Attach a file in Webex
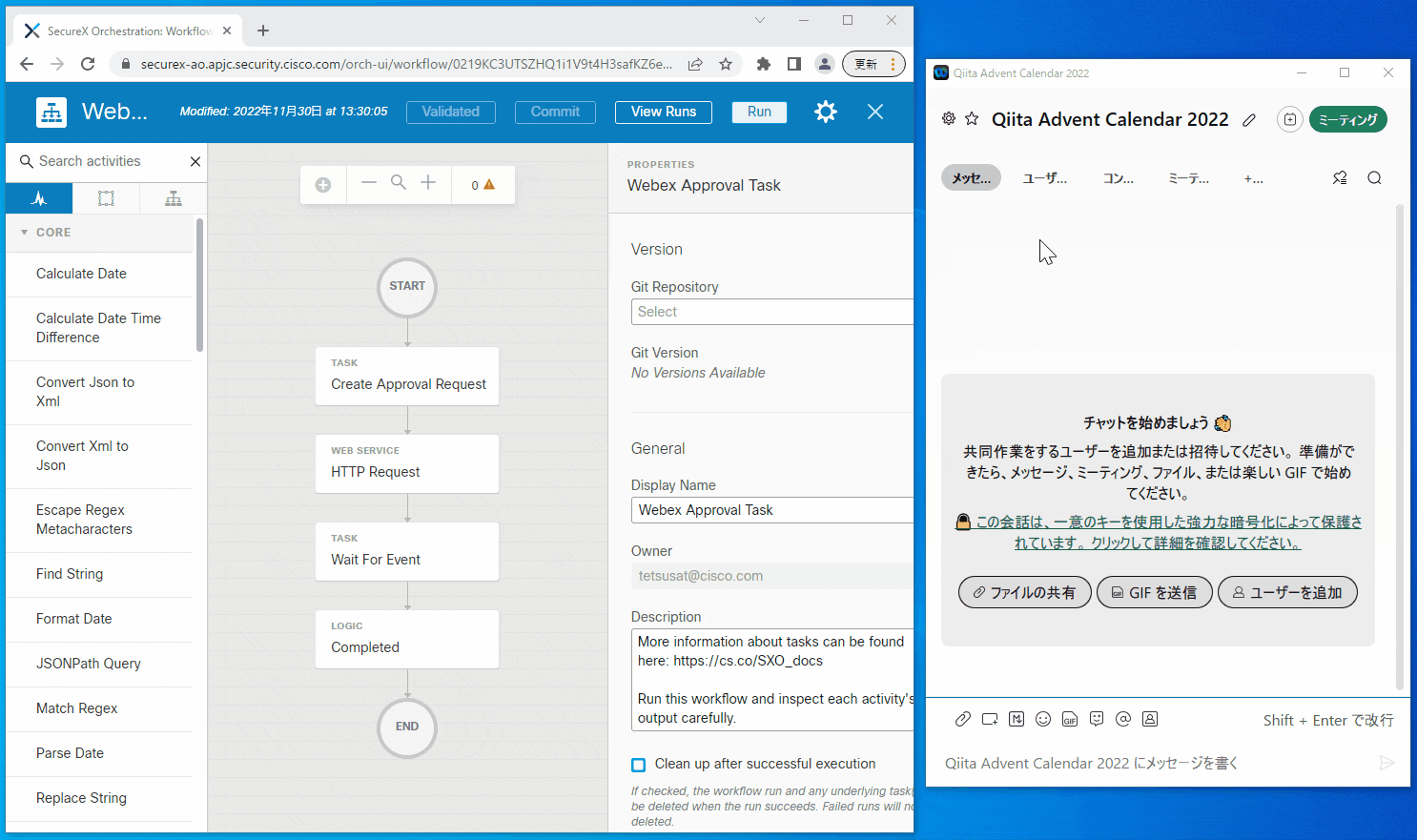 (x=963, y=719)
